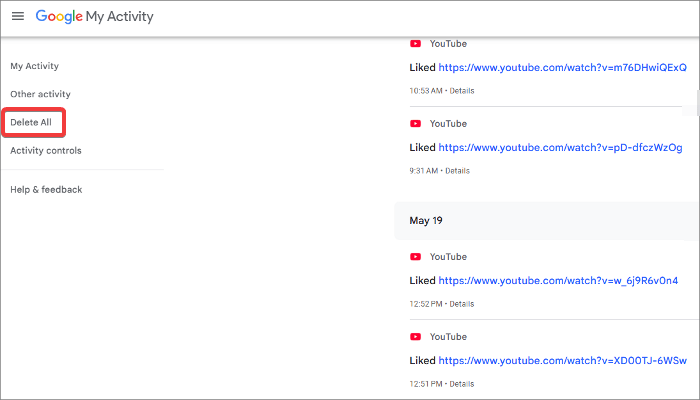Click YouTube label above 12:52 PM entry
This screenshot has width=700, height=400.
[448, 257]
